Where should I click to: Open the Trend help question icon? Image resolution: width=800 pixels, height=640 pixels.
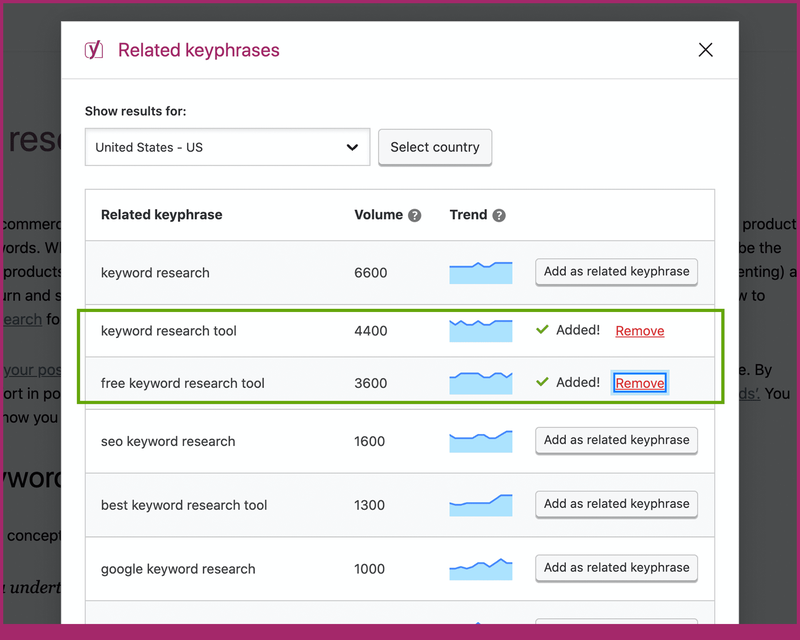499,215
